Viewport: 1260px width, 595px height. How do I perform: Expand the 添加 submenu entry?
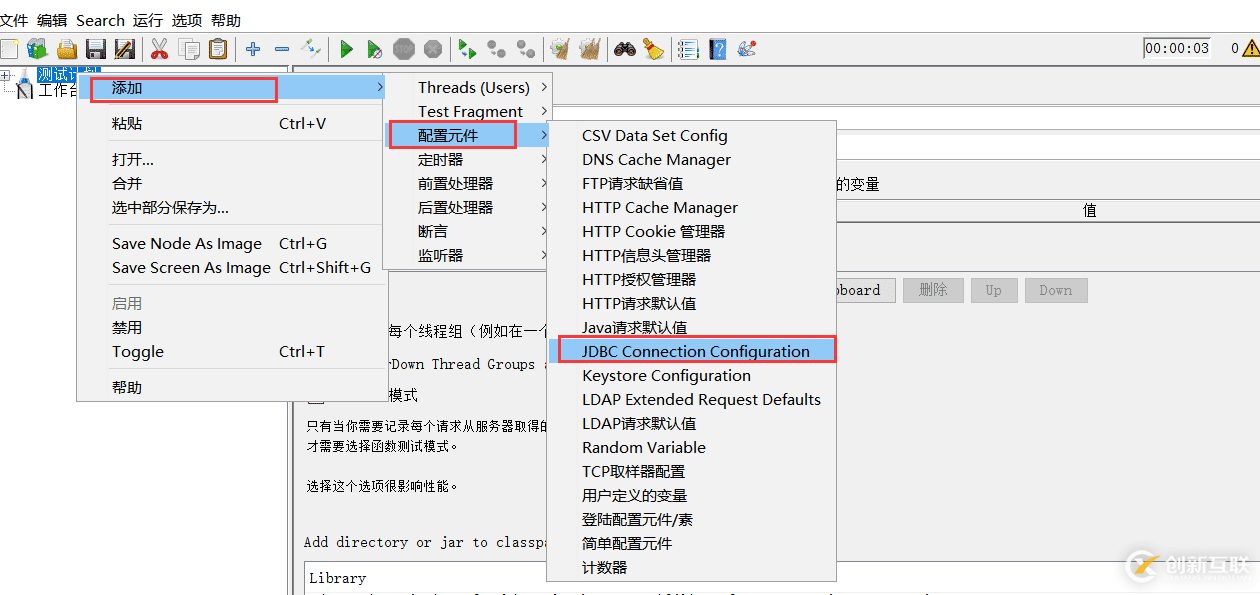[x=233, y=88]
